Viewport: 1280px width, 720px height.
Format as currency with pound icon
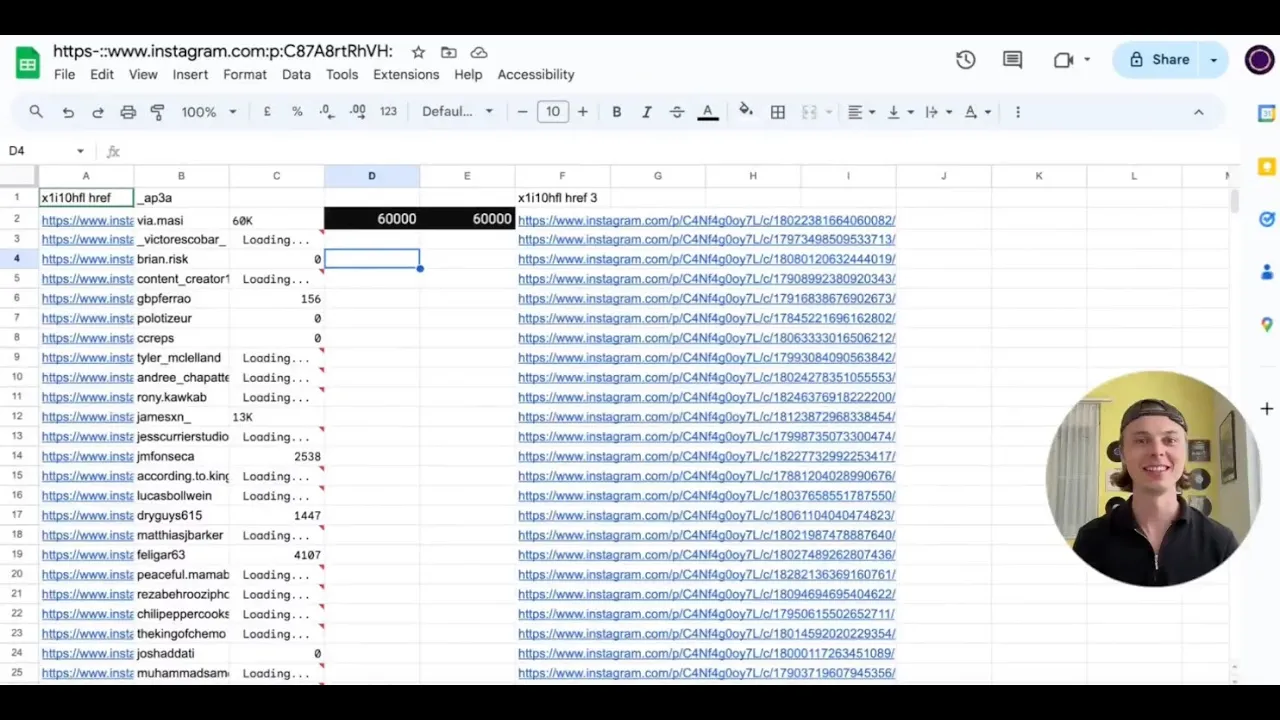(267, 112)
